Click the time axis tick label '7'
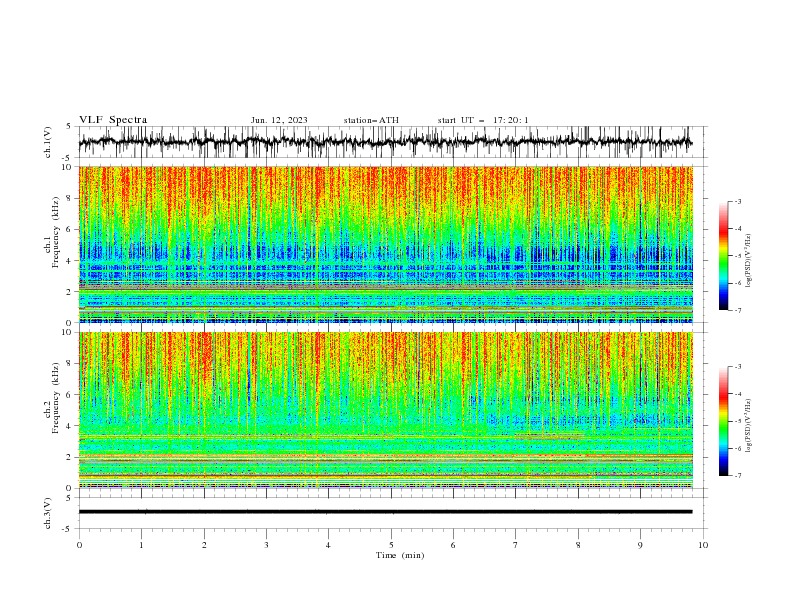 click(x=516, y=545)
